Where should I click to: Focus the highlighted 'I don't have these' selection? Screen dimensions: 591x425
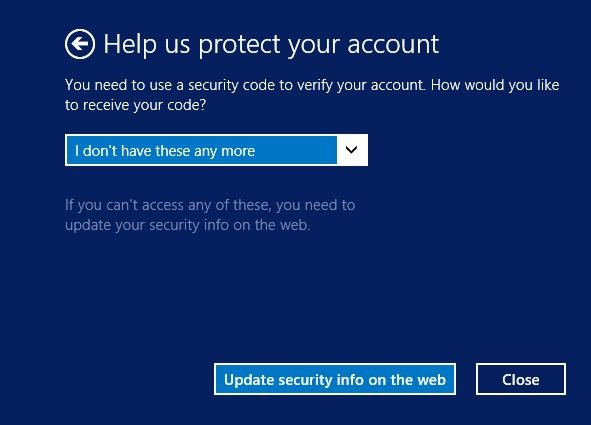pos(201,150)
